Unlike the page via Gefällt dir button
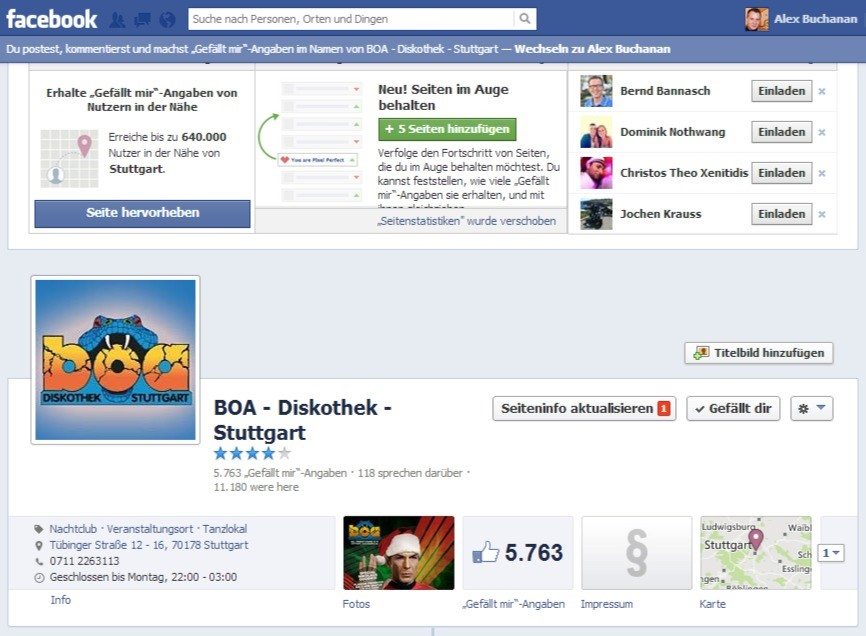 tap(733, 408)
